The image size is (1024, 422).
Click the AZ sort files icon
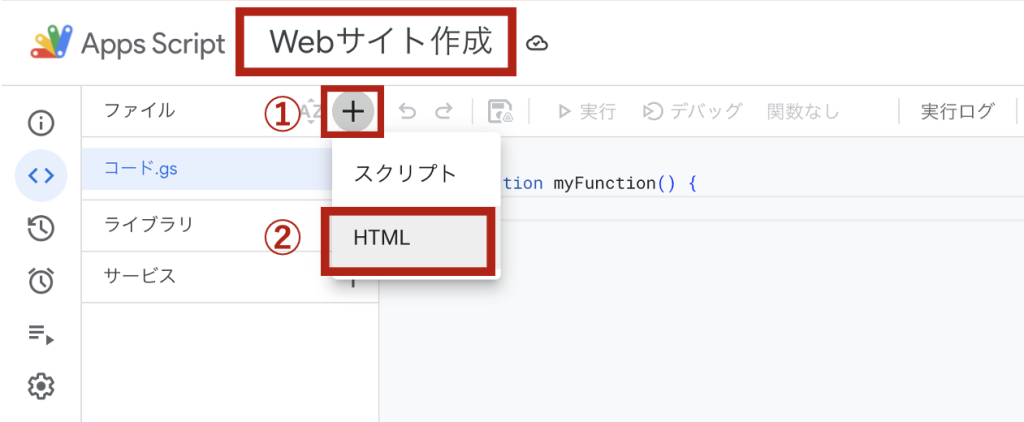(311, 112)
